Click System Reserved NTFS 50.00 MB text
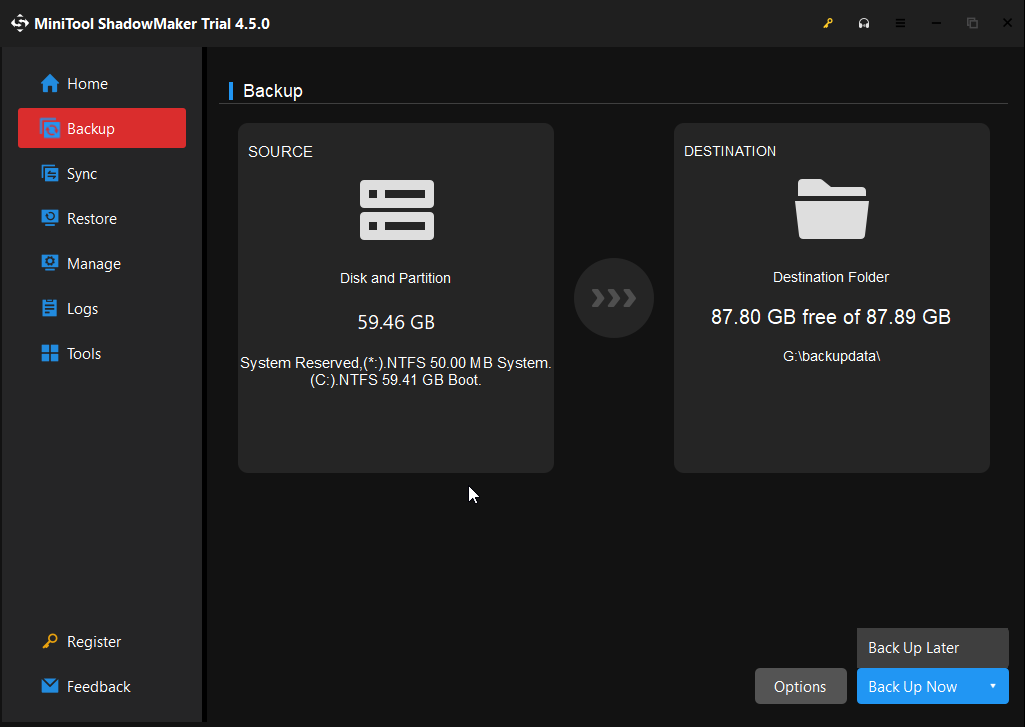 click(x=395, y=363)
